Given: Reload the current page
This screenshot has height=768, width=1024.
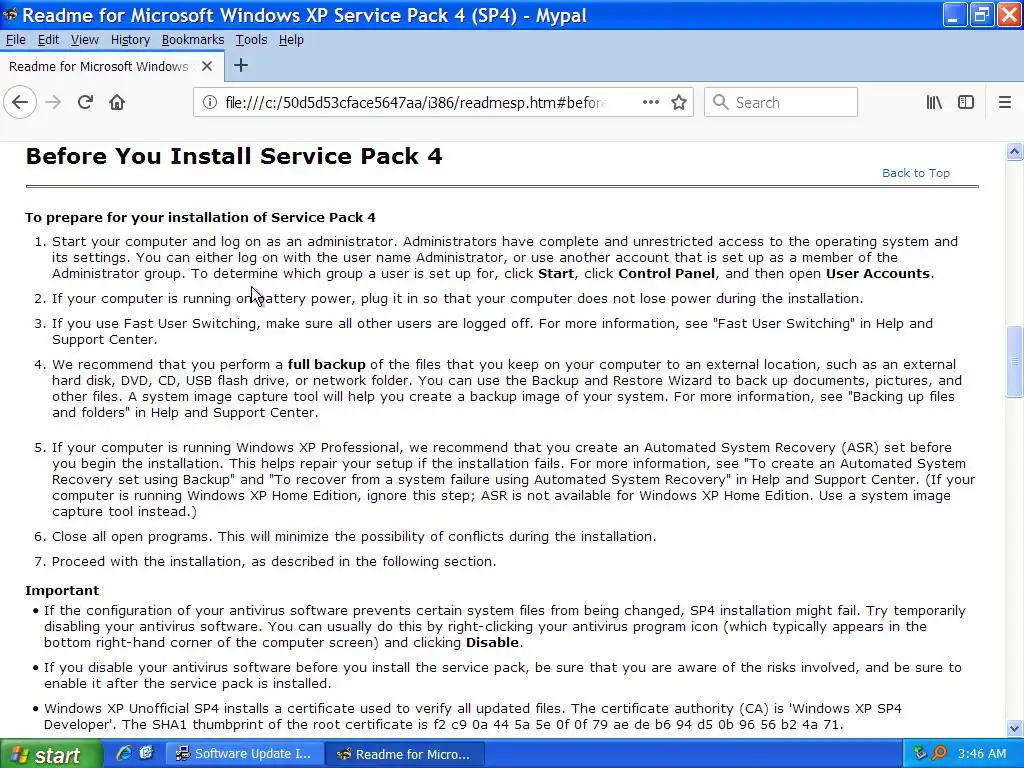Looking at the screenshot, I should coord(85,103).
